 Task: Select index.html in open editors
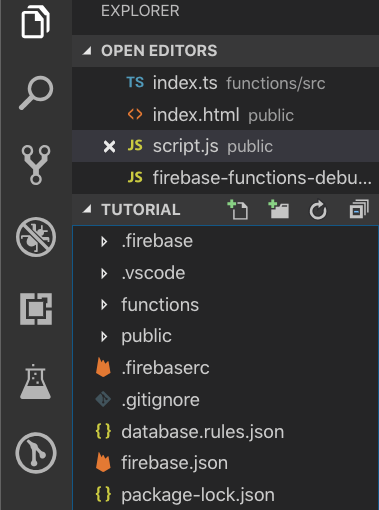tap(225, 115)
